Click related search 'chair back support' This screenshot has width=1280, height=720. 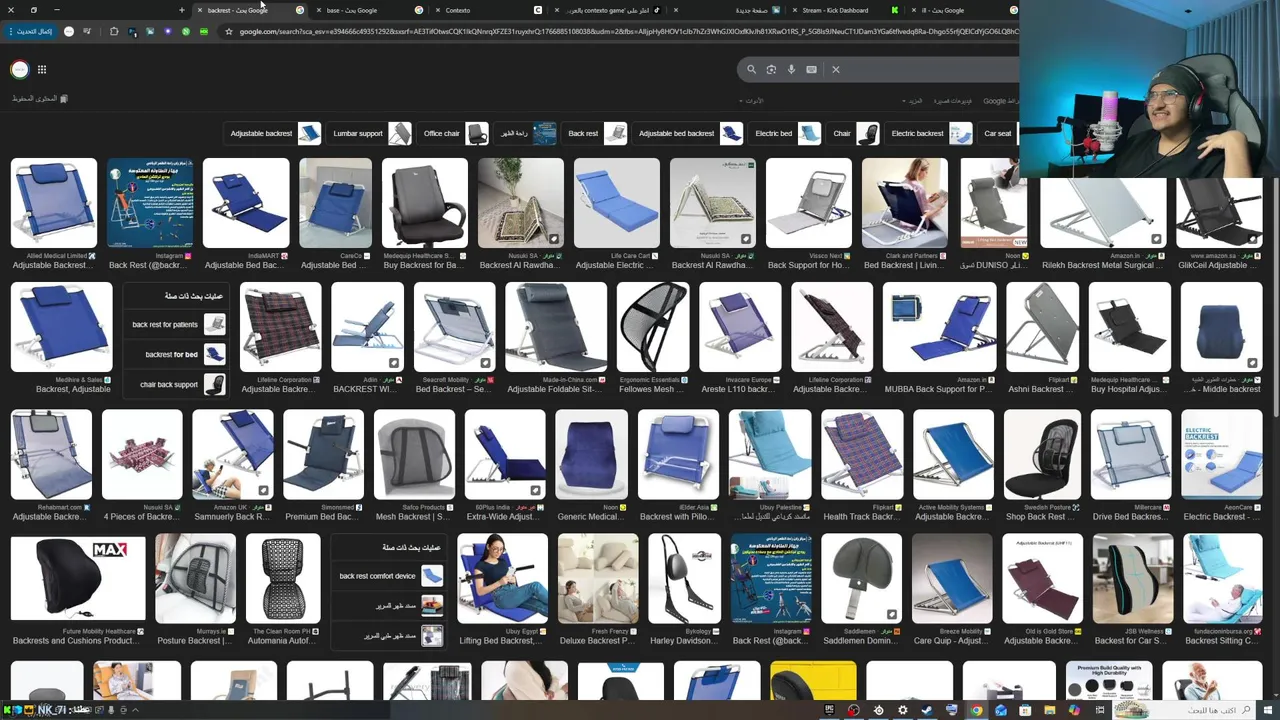click(177, 384)
